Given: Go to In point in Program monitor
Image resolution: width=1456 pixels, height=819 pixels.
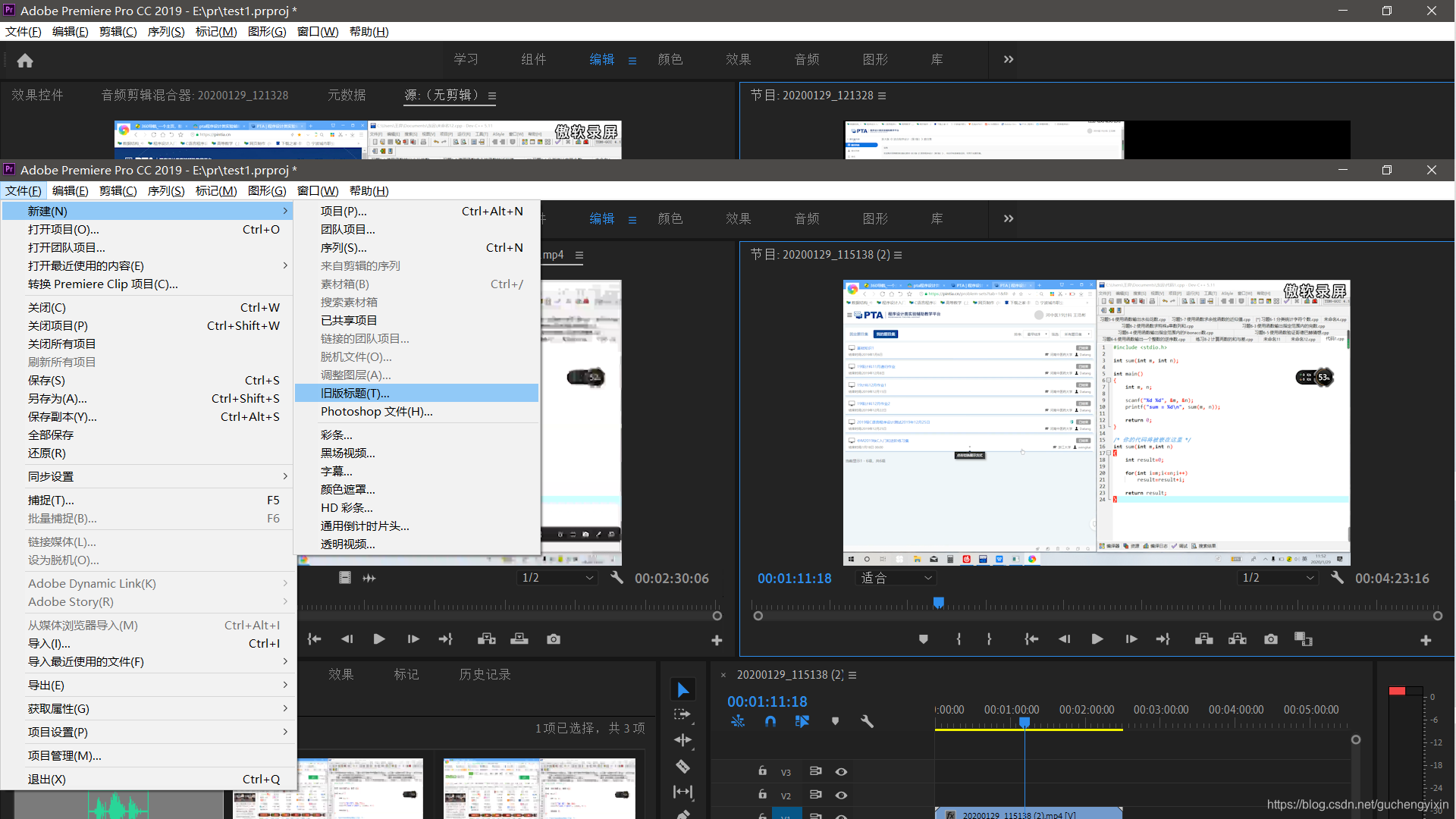Looking at the screenshot, I should [x=1031, y=639].
